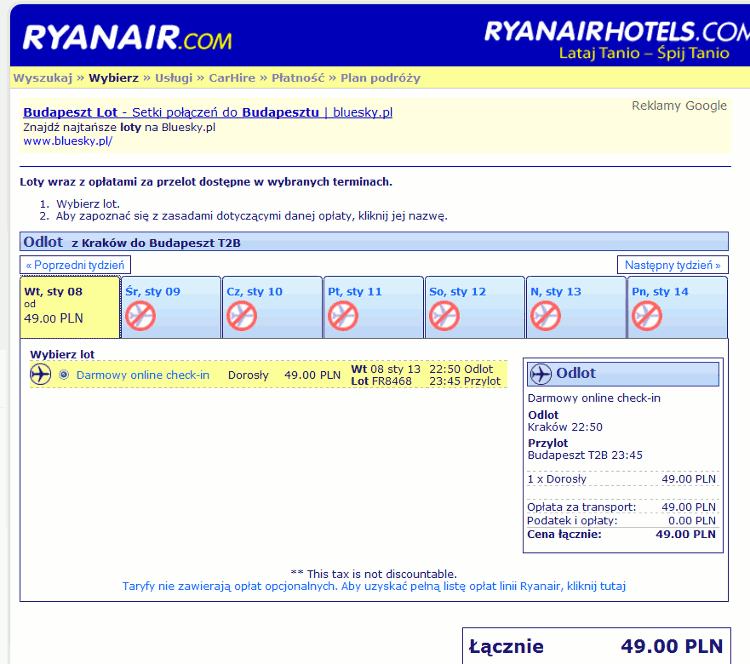
Task: Go to Następny tydzień (next week)
Action: point(673,265)
